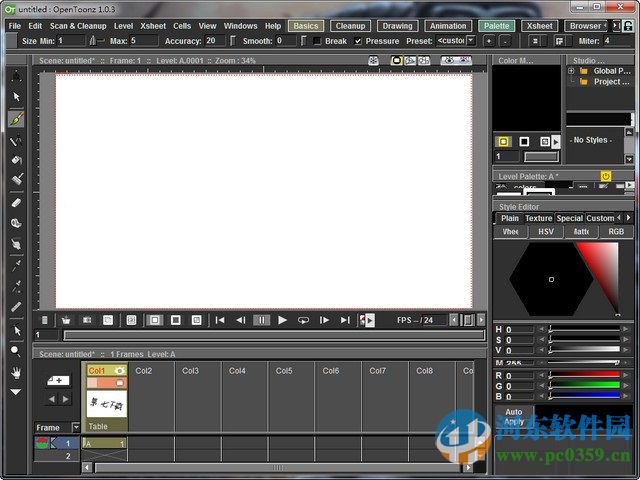The width and height of the screenshot is (640, 480).
Task: Switch to the Browser room
Action: coord(585,26)
